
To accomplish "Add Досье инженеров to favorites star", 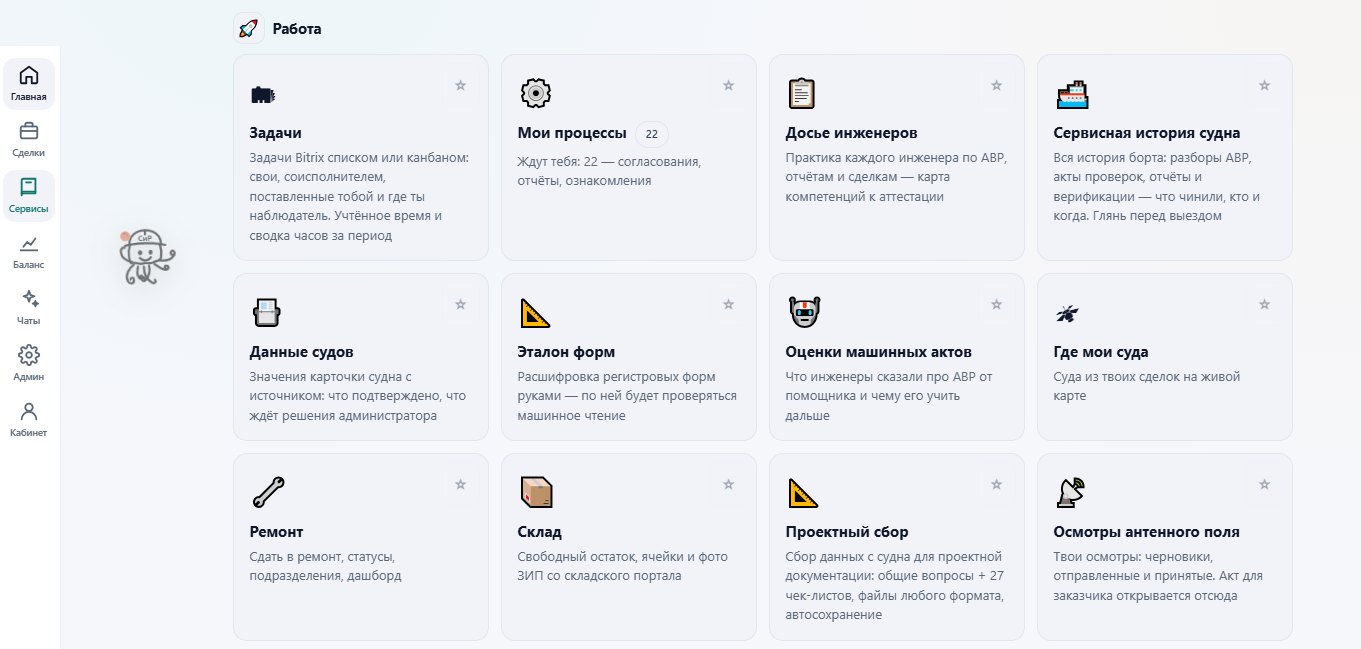I will click(996, 86).
